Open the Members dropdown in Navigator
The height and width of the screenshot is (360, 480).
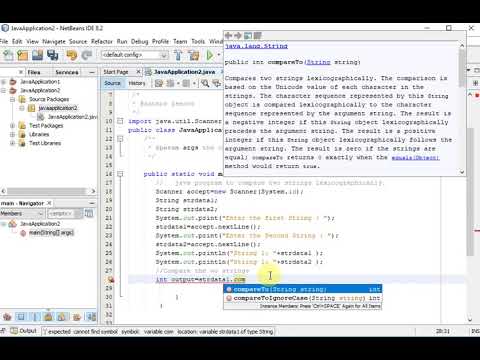pos(22,213)
